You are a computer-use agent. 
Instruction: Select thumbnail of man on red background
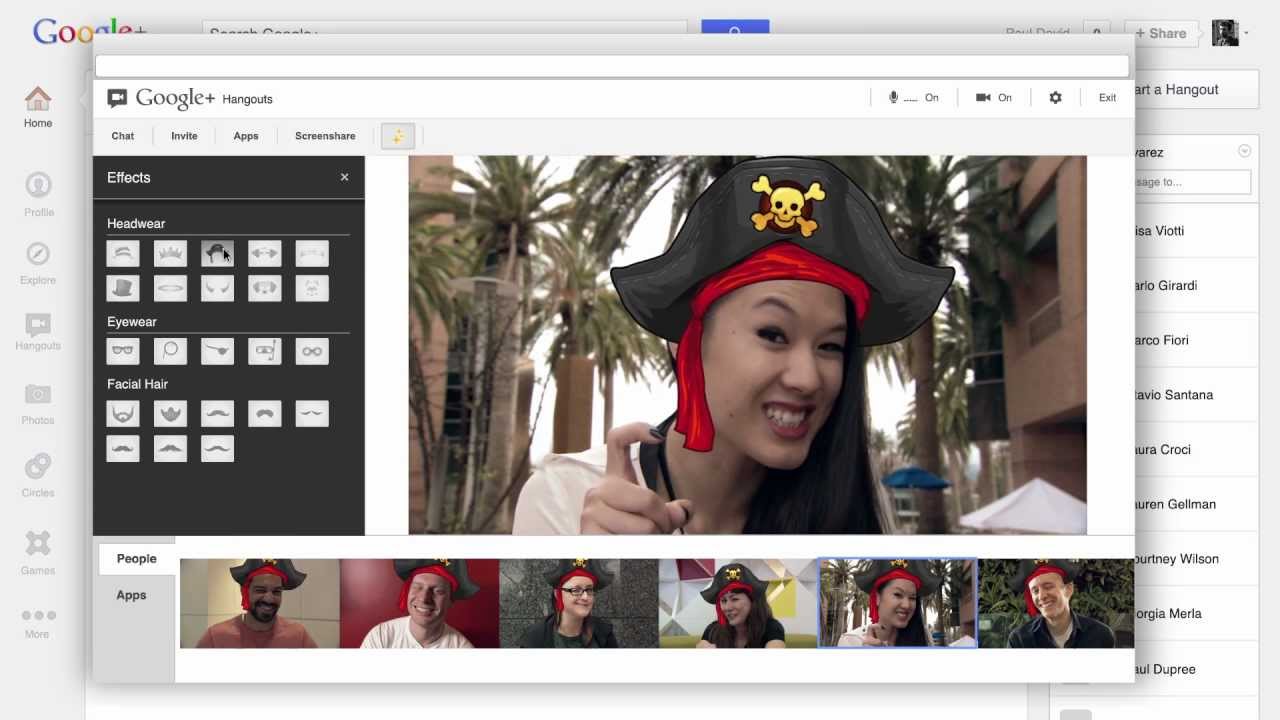point(419,603)
